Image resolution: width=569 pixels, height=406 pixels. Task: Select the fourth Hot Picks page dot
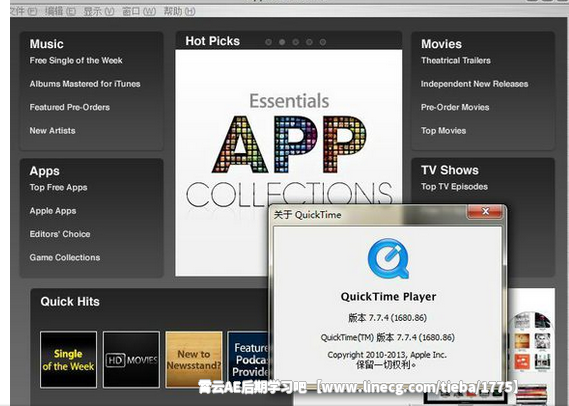[309, 42]
